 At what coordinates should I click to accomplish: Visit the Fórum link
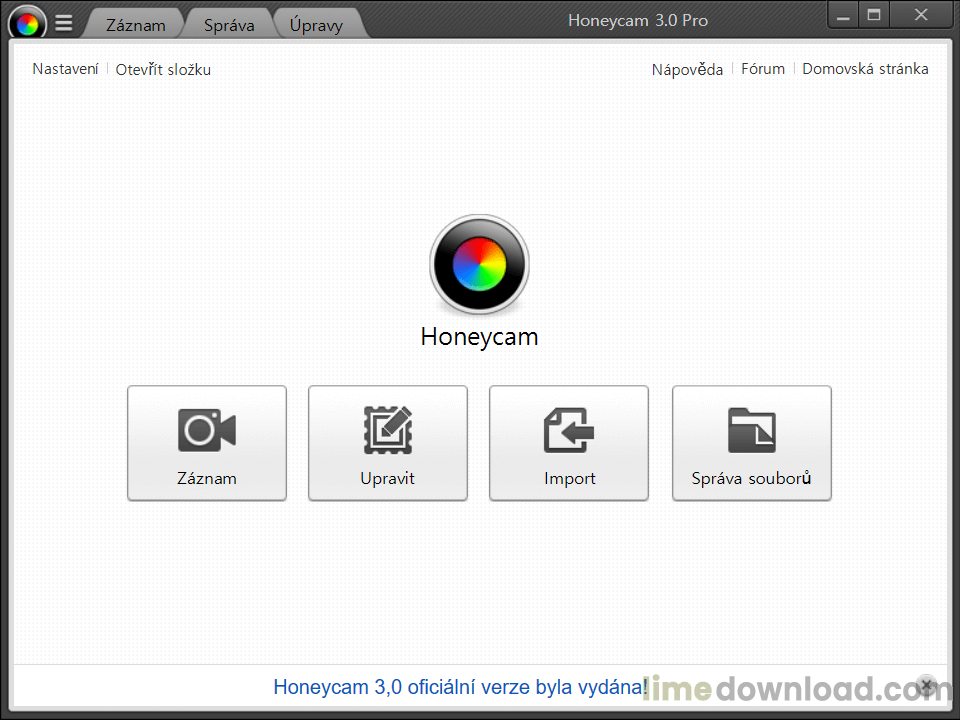(762, 69)
